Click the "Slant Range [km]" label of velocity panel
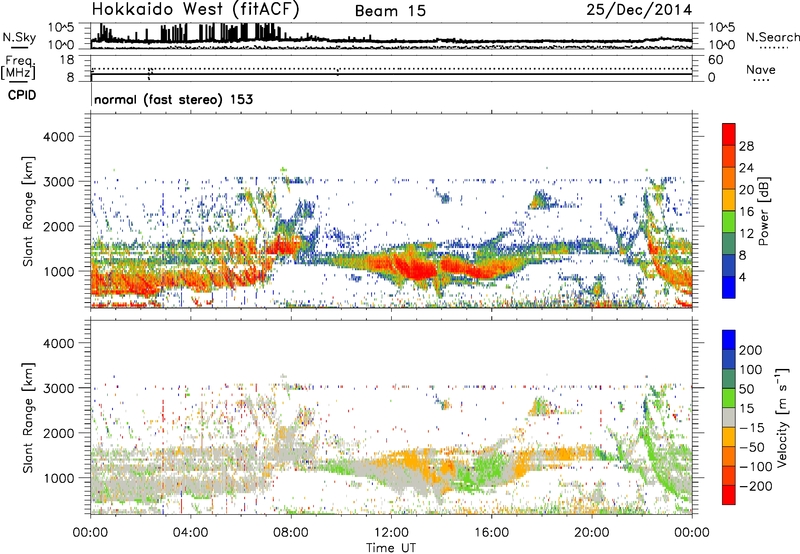Image resolution: width=800 pixels, height=554 pixels. click(28, 418)
